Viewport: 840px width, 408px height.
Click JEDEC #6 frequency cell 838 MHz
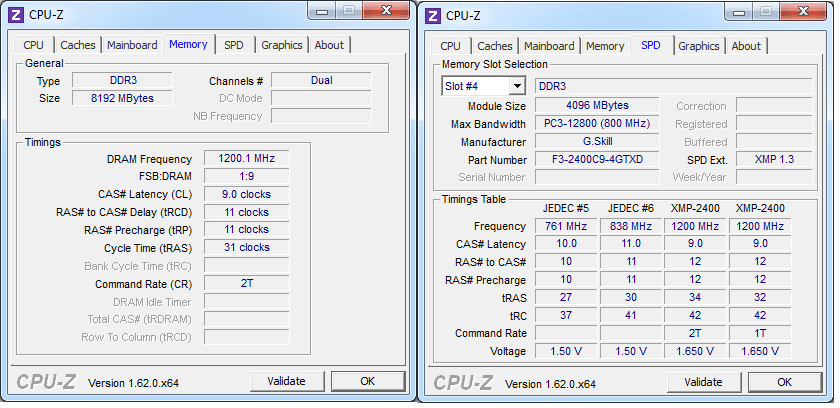(x=631, y=226)
